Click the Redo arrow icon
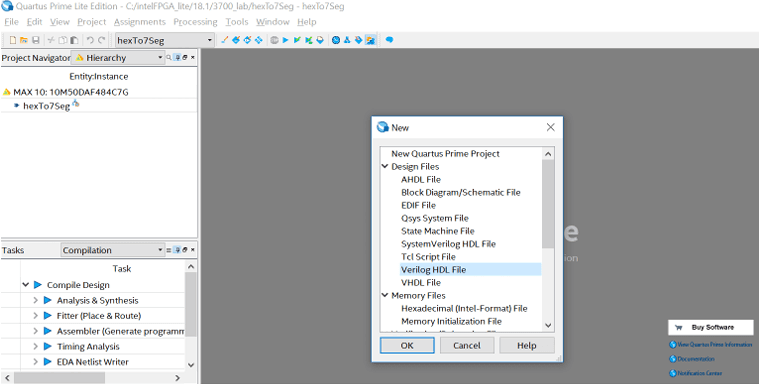This screenshot has width=759, height=384. point(102,40)
